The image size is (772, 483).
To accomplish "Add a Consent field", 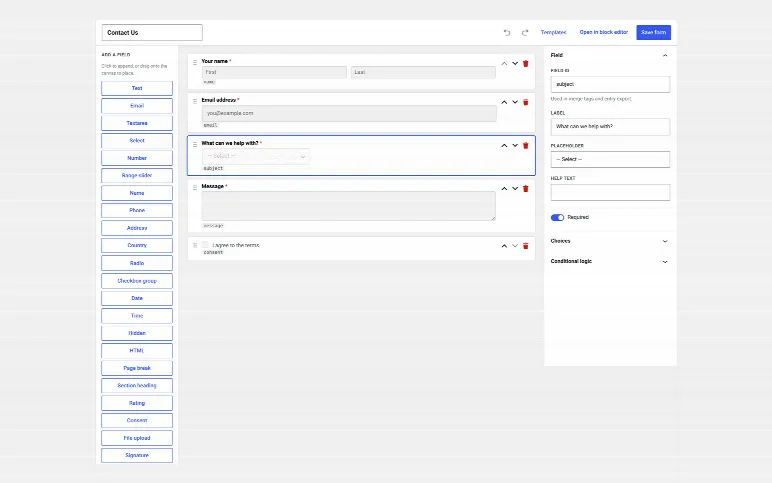I will coord(137,421).
